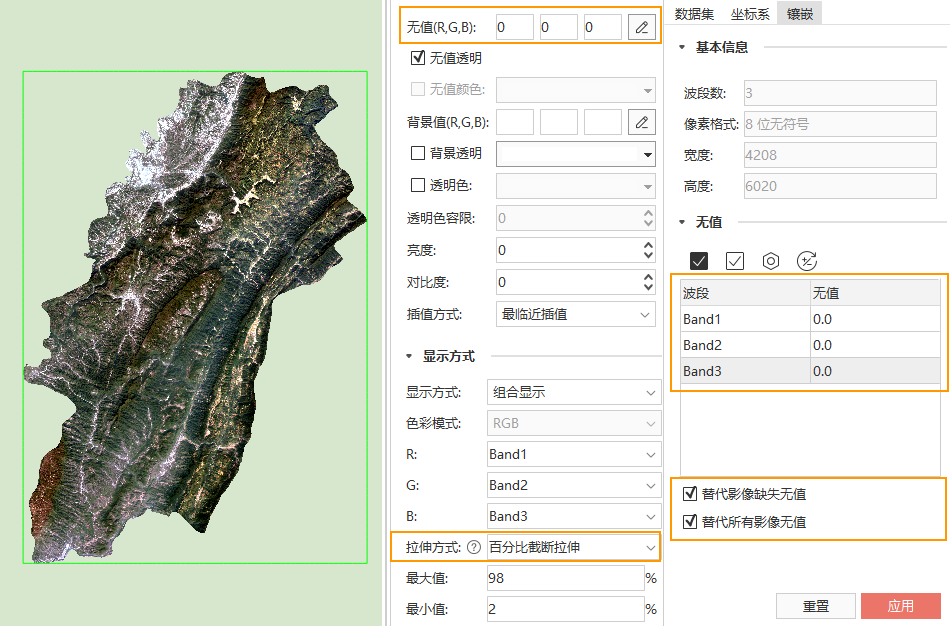Click the pencil picker beside 背景值(R,G,B)

coord(641,123)
